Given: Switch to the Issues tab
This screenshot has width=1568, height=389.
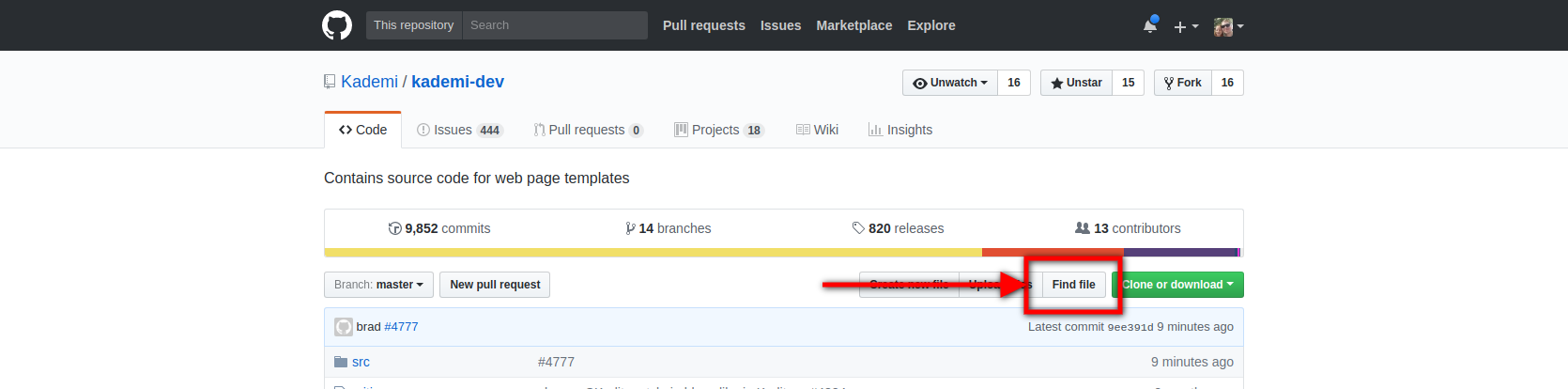Looking at the screenshot, I should [460, 130].
